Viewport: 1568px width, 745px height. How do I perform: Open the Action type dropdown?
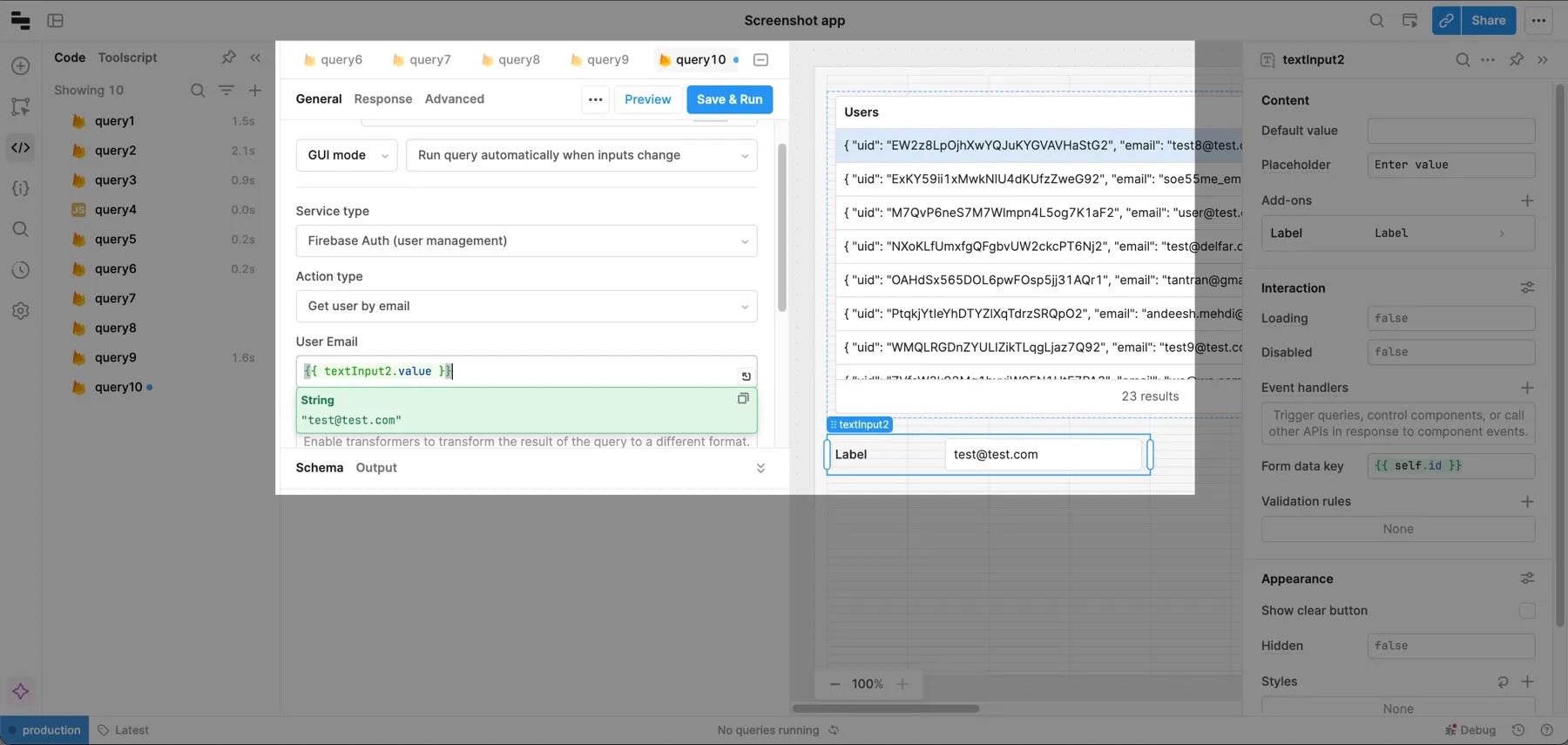[526, 306]
